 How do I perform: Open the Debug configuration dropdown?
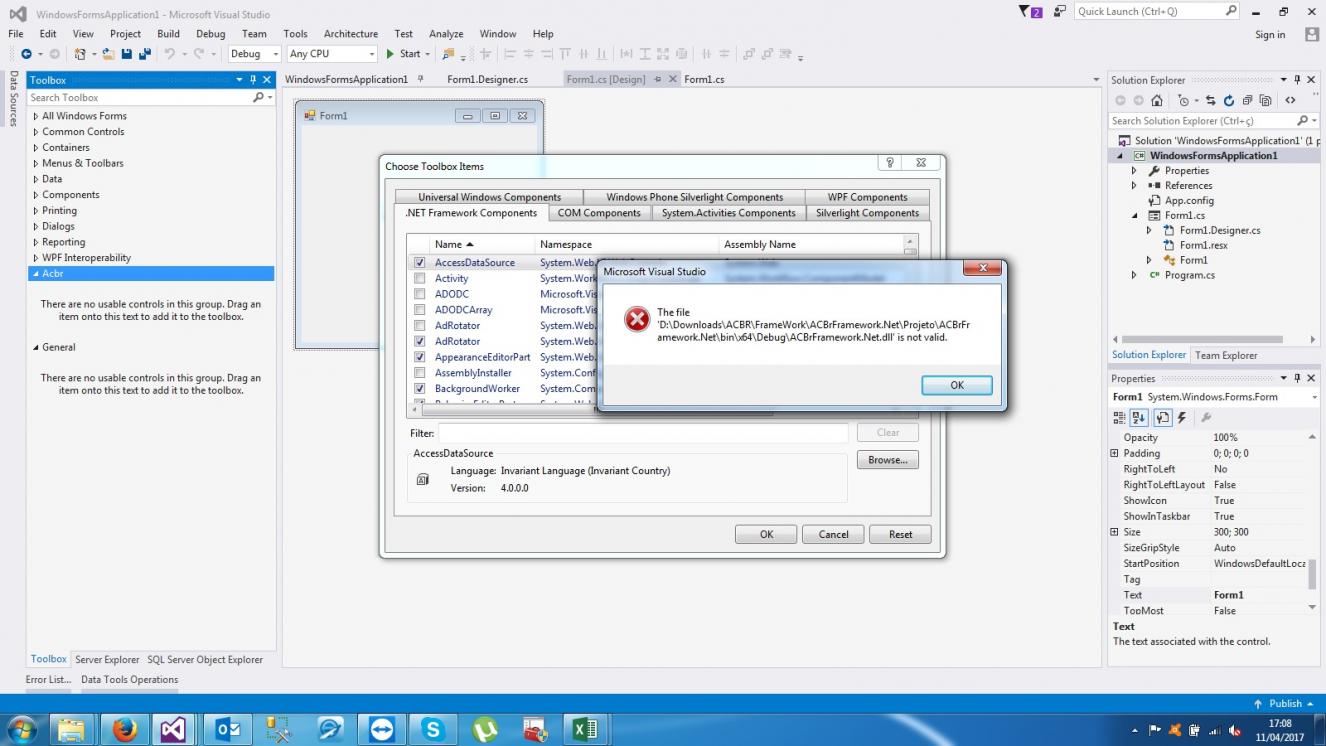click(x=255, y=54)
